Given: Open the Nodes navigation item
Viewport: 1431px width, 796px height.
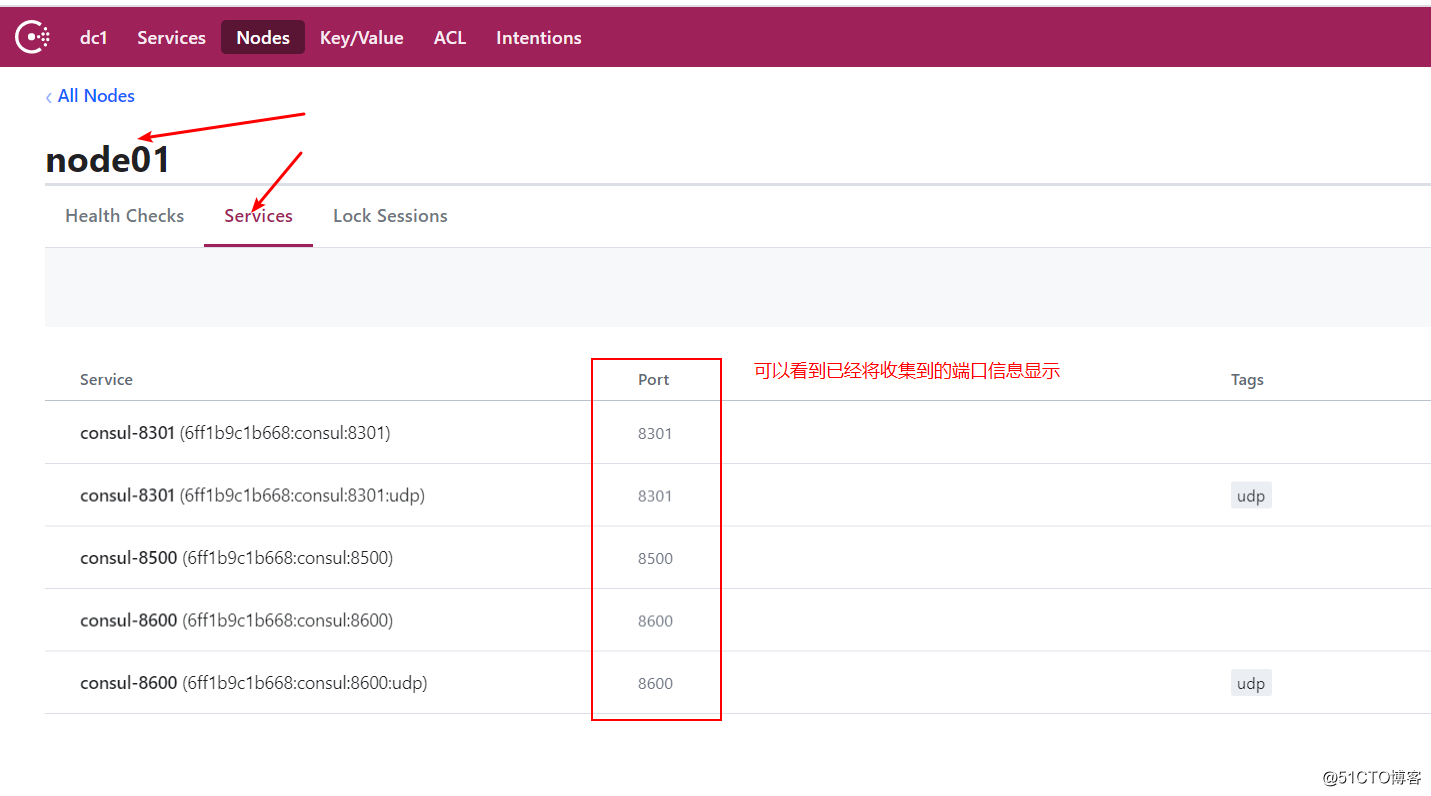Looking at the screenshot, I should click(x=263, y=38).
